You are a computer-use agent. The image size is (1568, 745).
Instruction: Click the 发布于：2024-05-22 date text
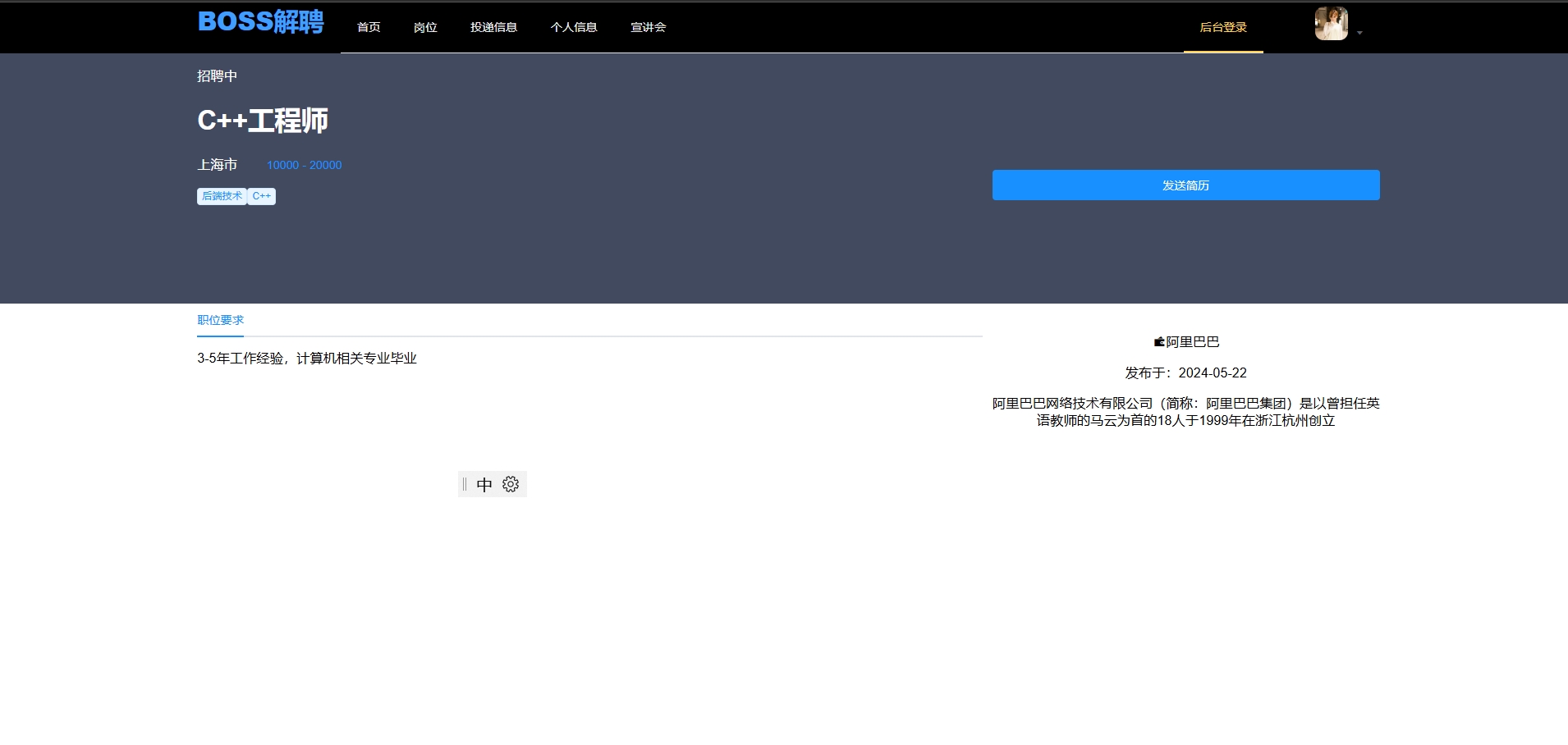click(1185, 373)
